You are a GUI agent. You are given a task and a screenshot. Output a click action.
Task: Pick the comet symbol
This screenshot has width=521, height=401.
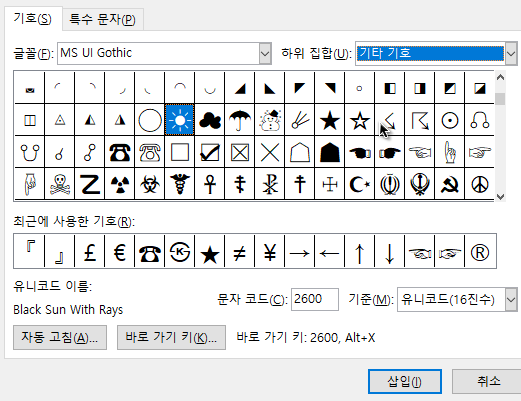(300, 120)
